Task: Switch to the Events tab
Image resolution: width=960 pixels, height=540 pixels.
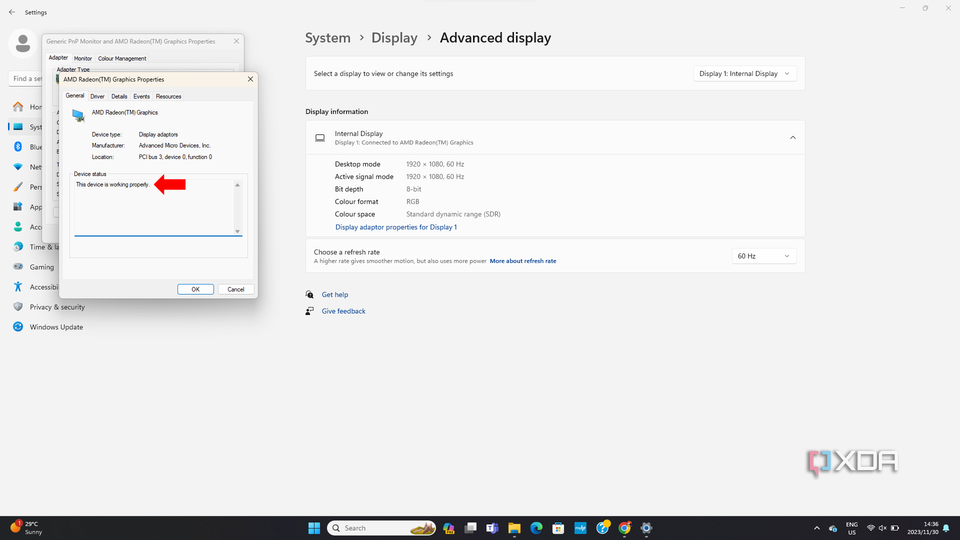Action: (x=141, y=96)
